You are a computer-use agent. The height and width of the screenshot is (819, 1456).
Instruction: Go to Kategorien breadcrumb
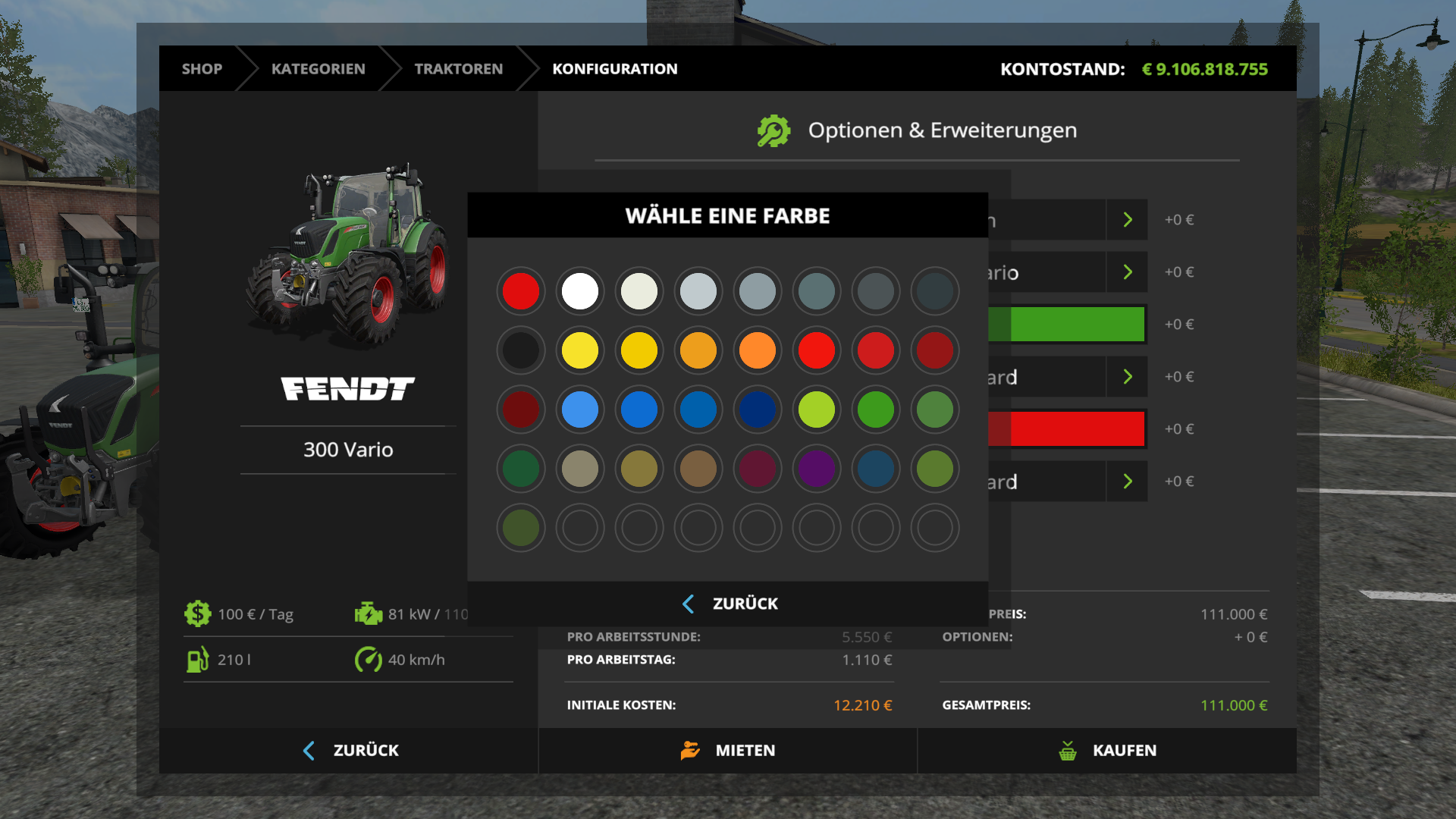(x=318, y=69)
